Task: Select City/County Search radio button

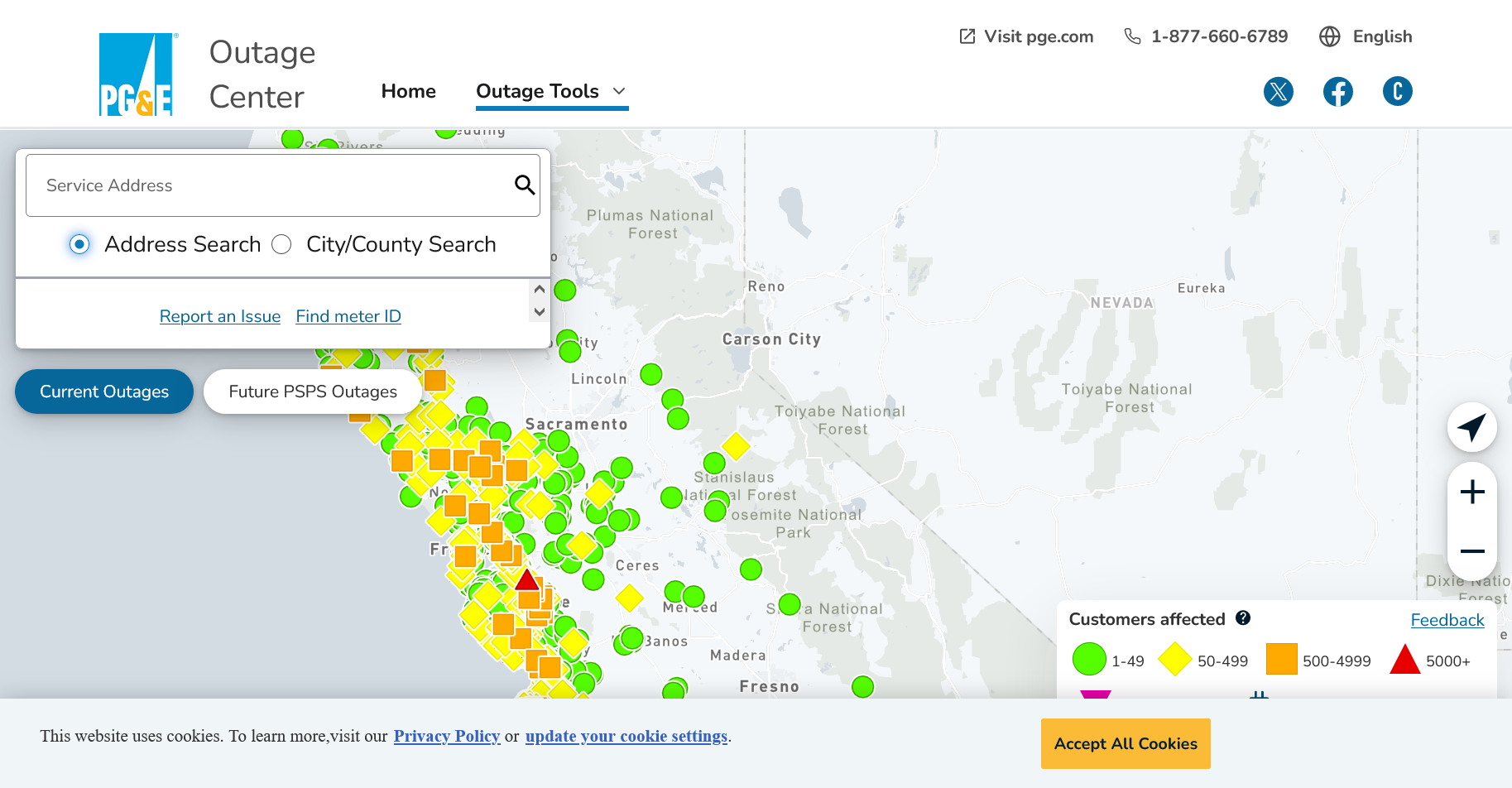Action: 281,244
